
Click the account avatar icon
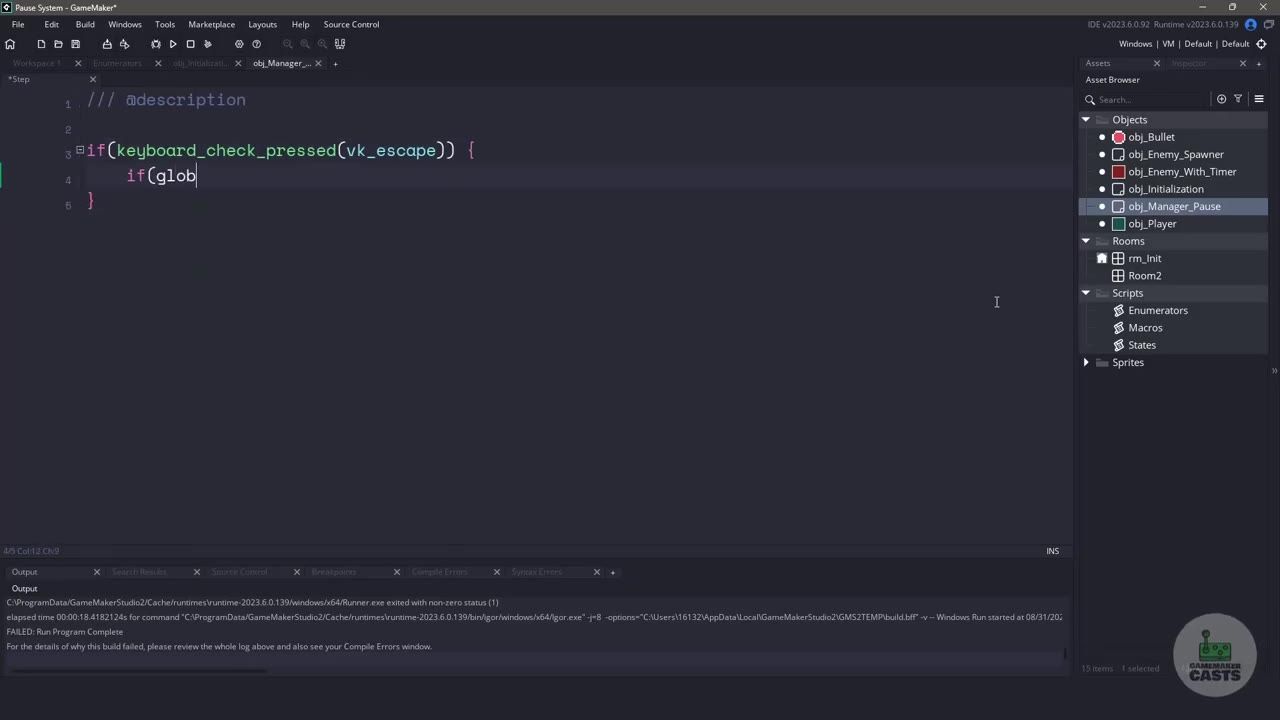click(1250, 24)
